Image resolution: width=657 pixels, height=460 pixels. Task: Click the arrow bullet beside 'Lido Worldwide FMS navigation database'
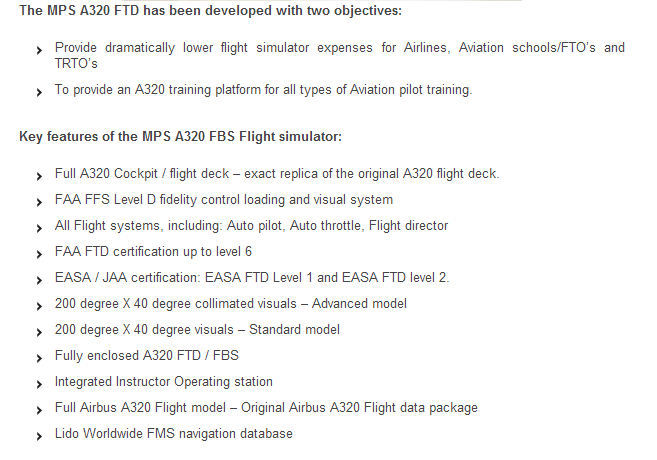point(39,436)
